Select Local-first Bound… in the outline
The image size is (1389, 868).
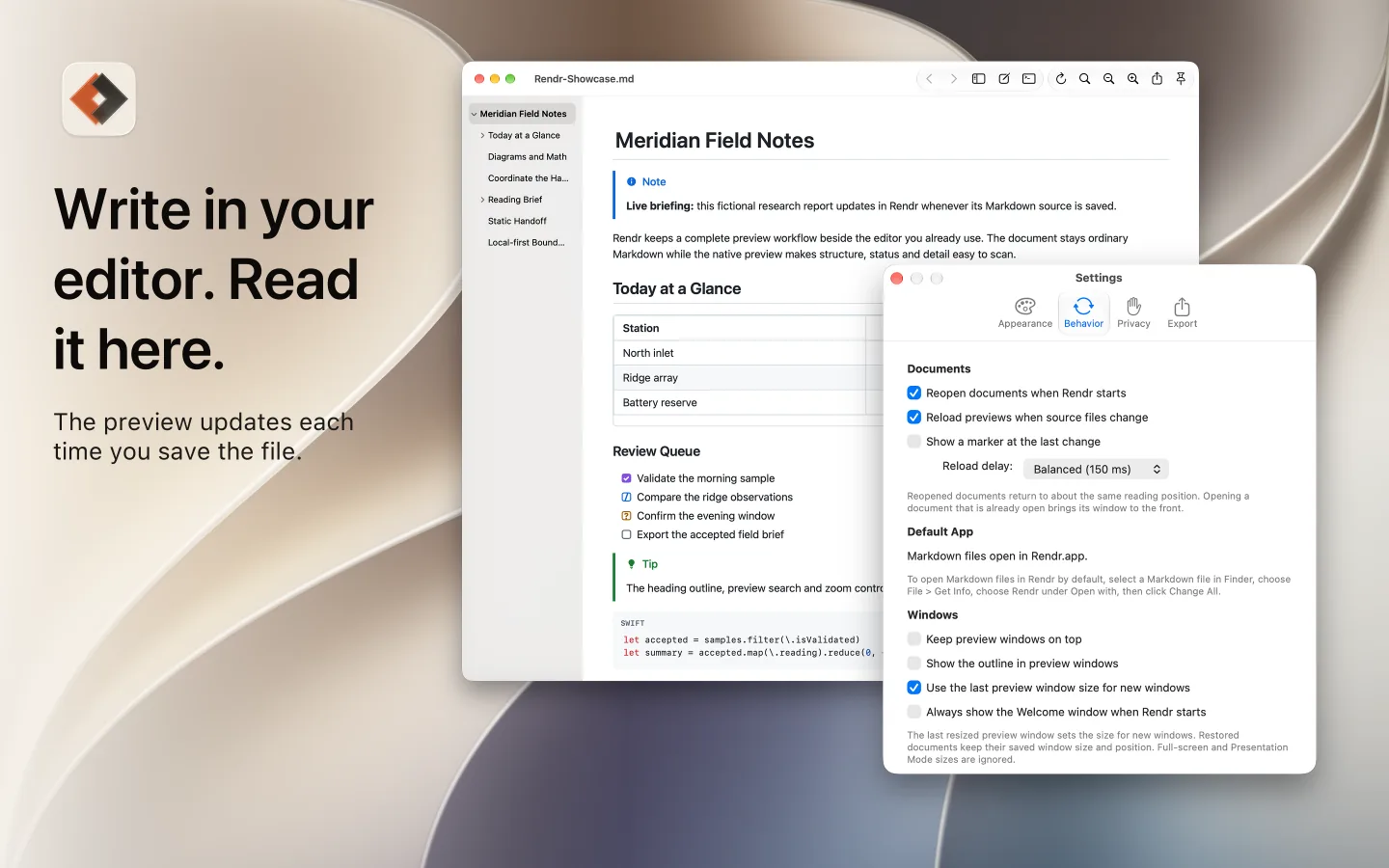point(526,242)
